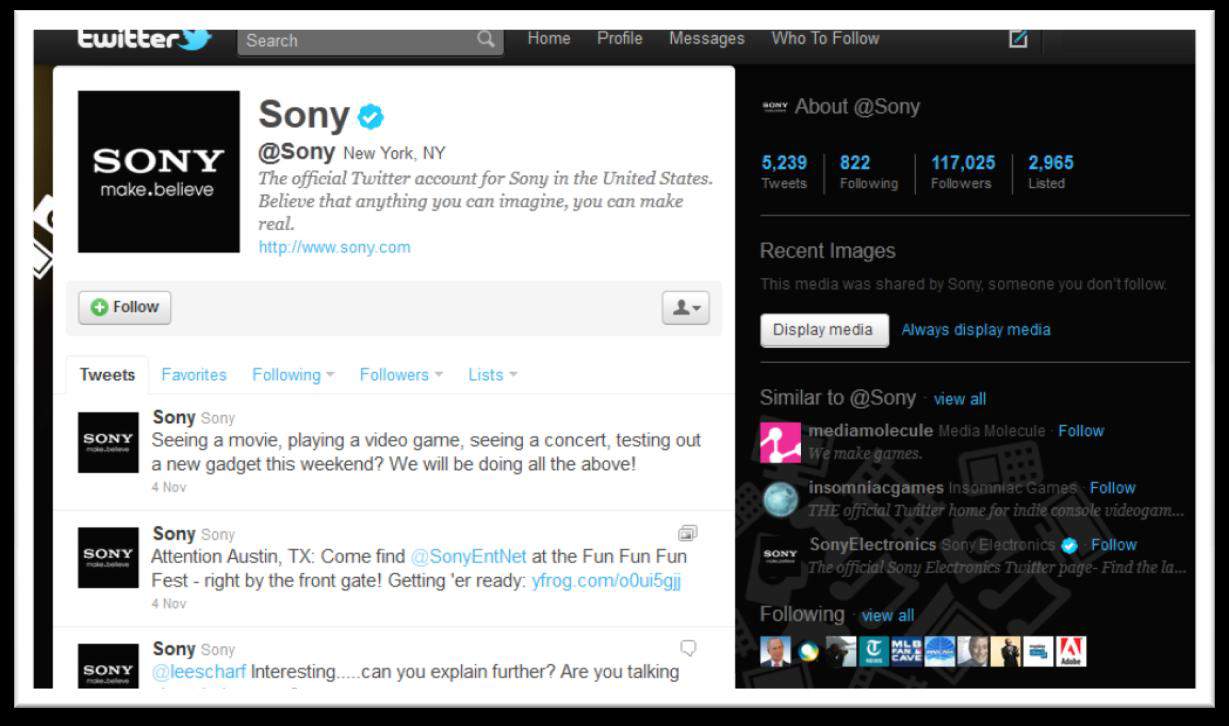Click the Display media button
This screenshot has height=726, width=1229.
[x=823, y=330]
